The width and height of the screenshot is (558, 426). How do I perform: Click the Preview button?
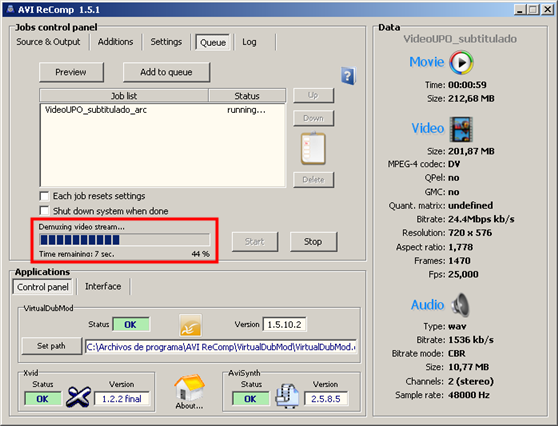point(71,72)
